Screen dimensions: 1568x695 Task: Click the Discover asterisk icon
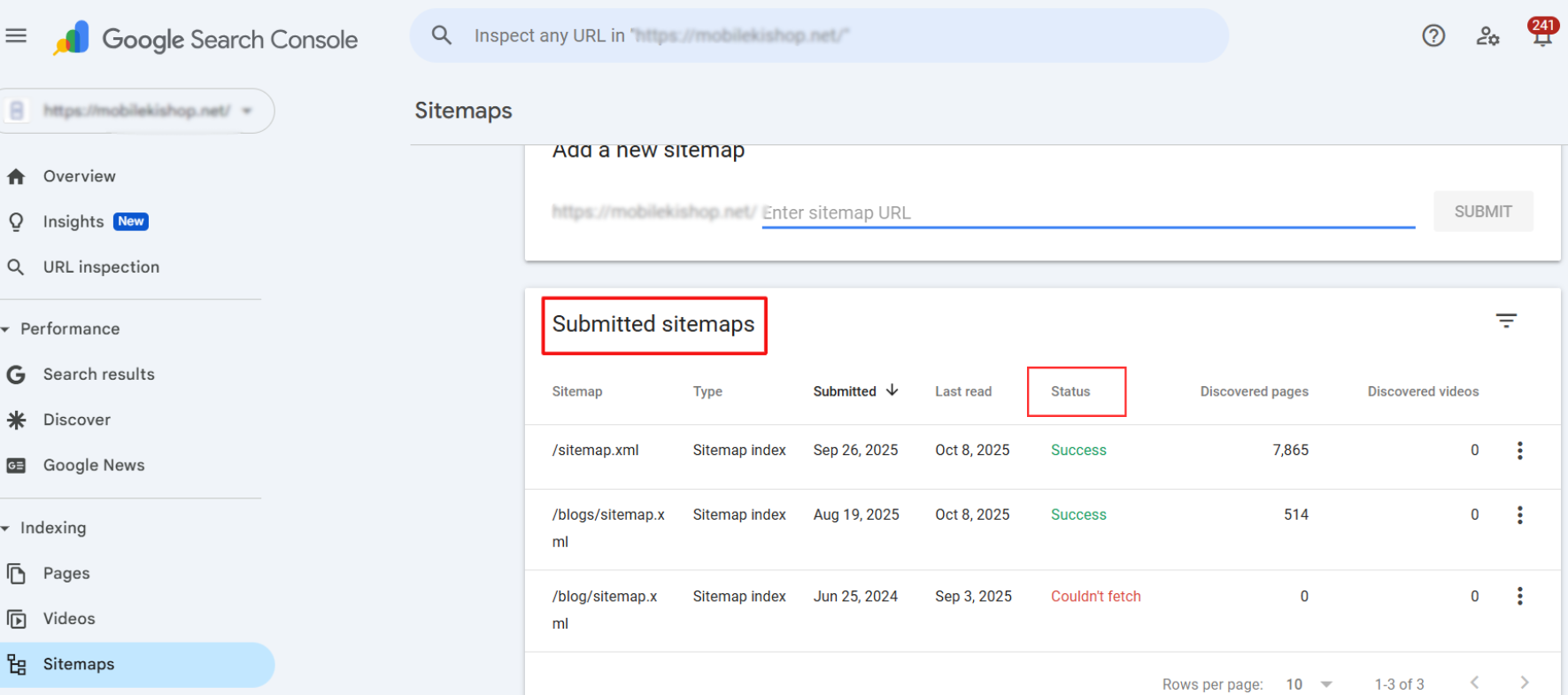[16, 420]
